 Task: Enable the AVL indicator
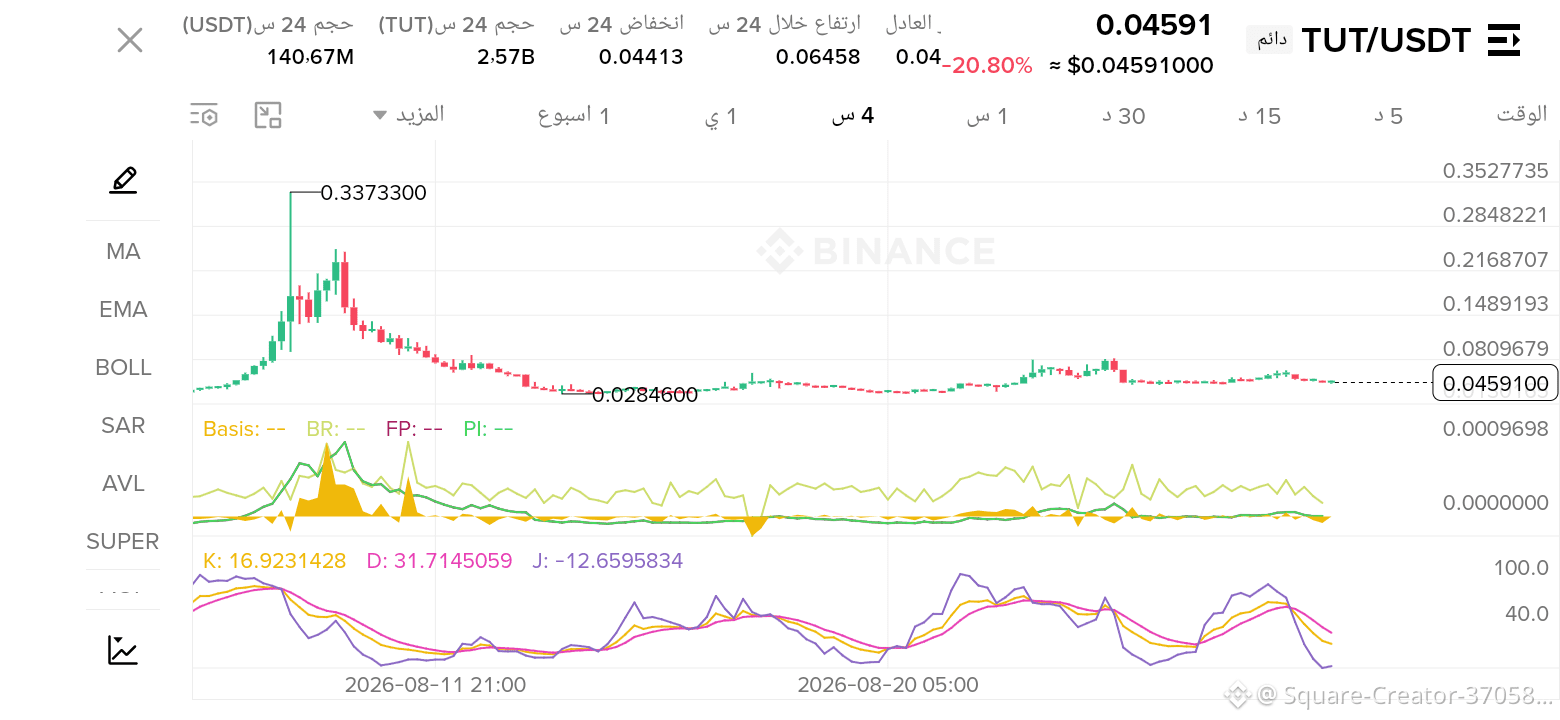click(x=123, y=483)
